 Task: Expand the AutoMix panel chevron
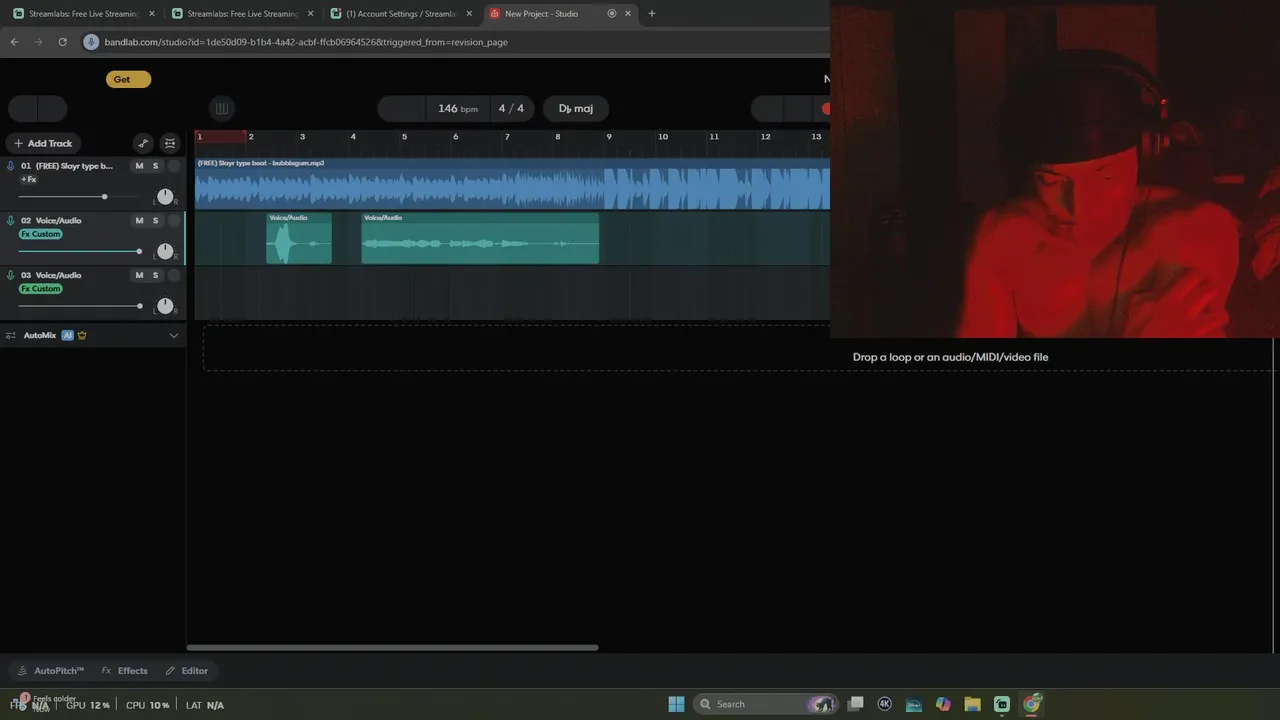[173, 335]
